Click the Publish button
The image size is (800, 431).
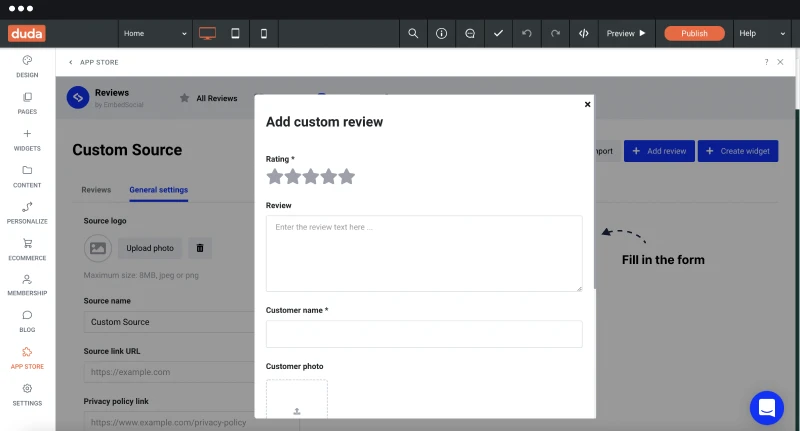pos(694,34)
